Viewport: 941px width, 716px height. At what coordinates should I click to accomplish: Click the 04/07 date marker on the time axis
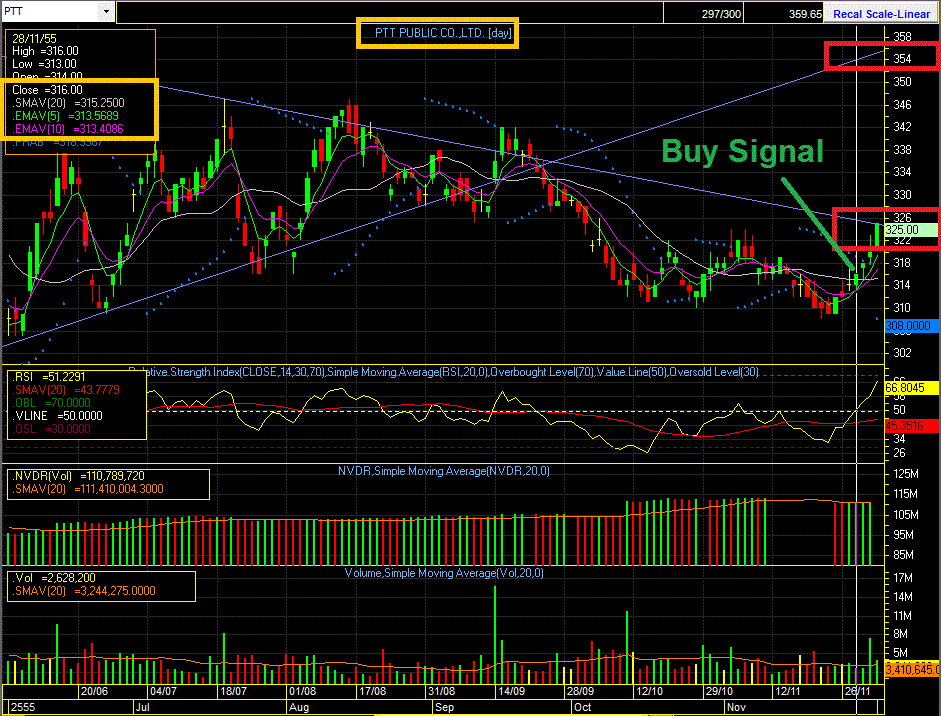click(163, 691)
